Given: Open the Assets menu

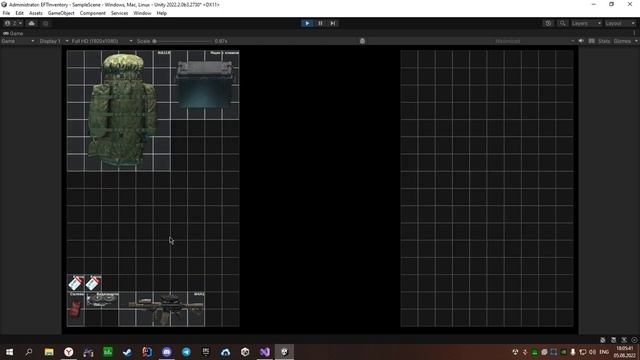Looking at the screenshot, I should click(x=36, y=13).
